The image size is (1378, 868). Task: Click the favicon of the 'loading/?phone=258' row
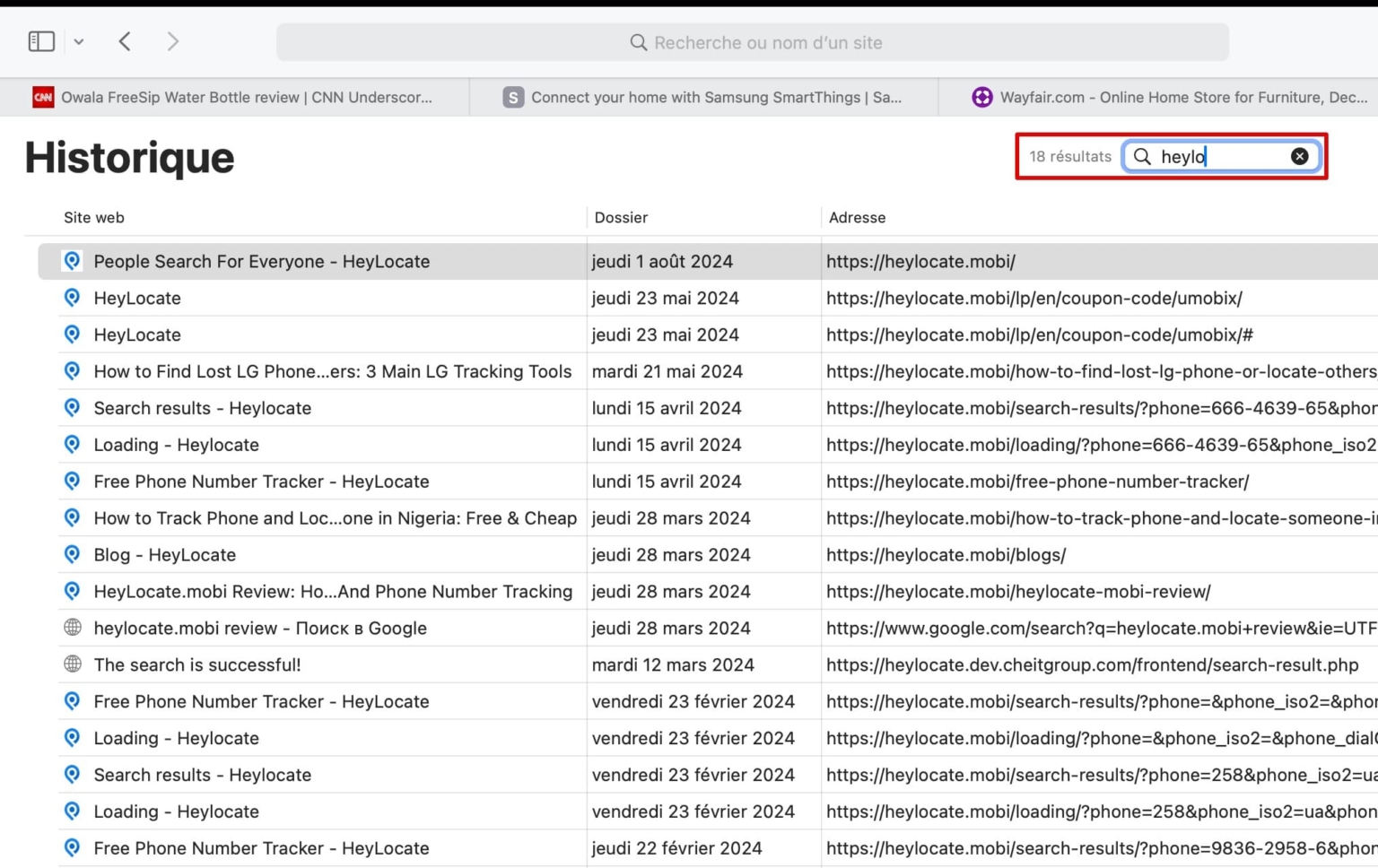pyautogui.click(x=72, y=812)
